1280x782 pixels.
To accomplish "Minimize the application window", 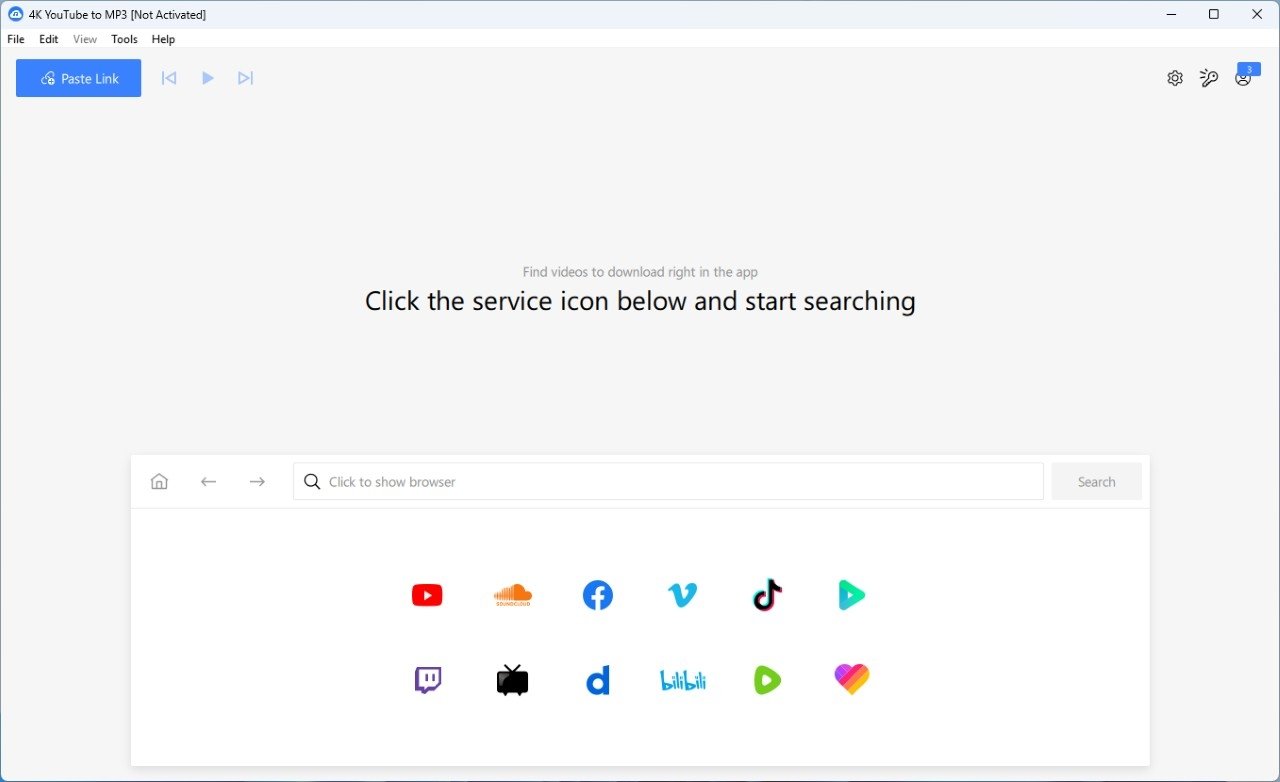I will click(1171, 14).
